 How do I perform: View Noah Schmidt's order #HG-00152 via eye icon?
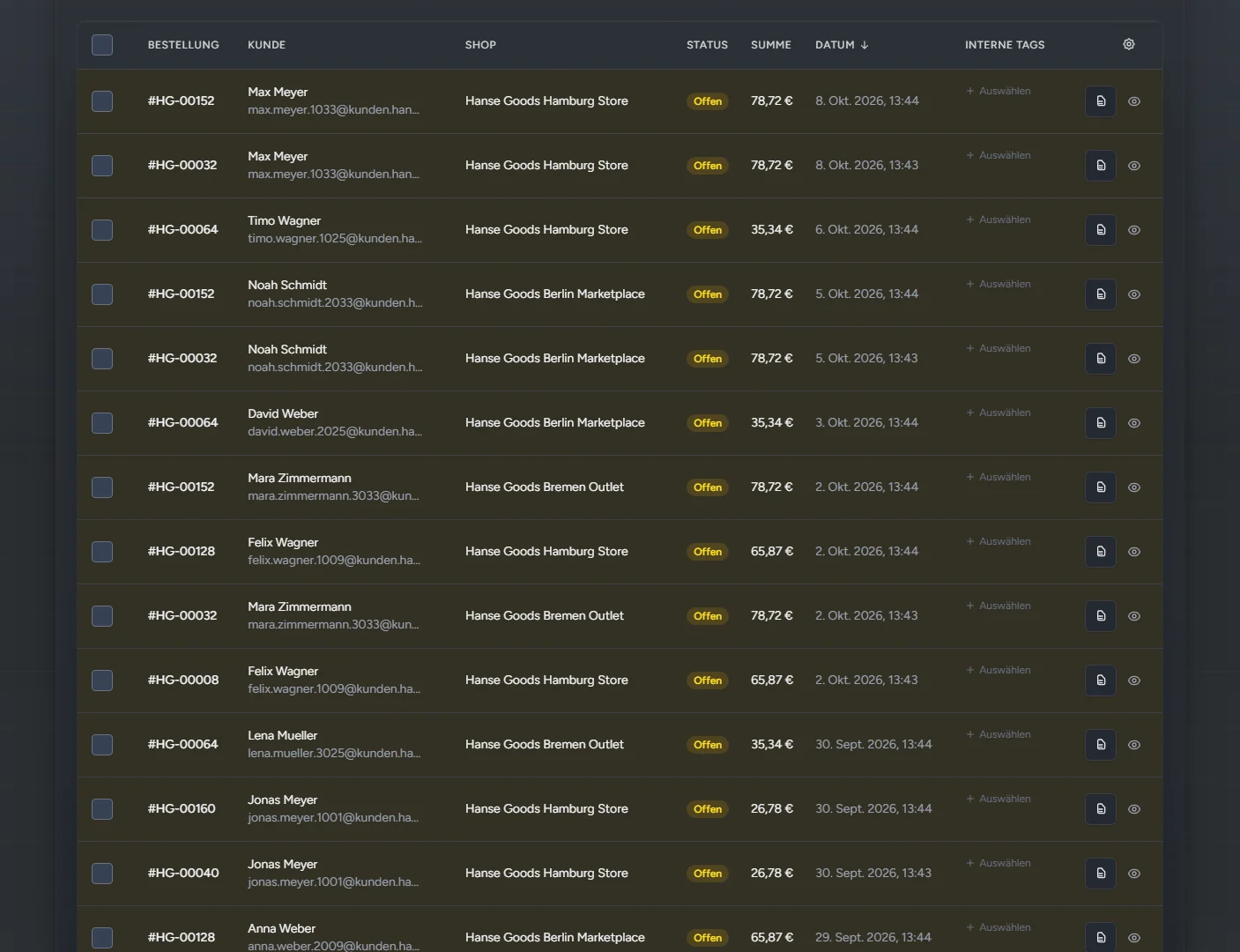point(1134,294)
